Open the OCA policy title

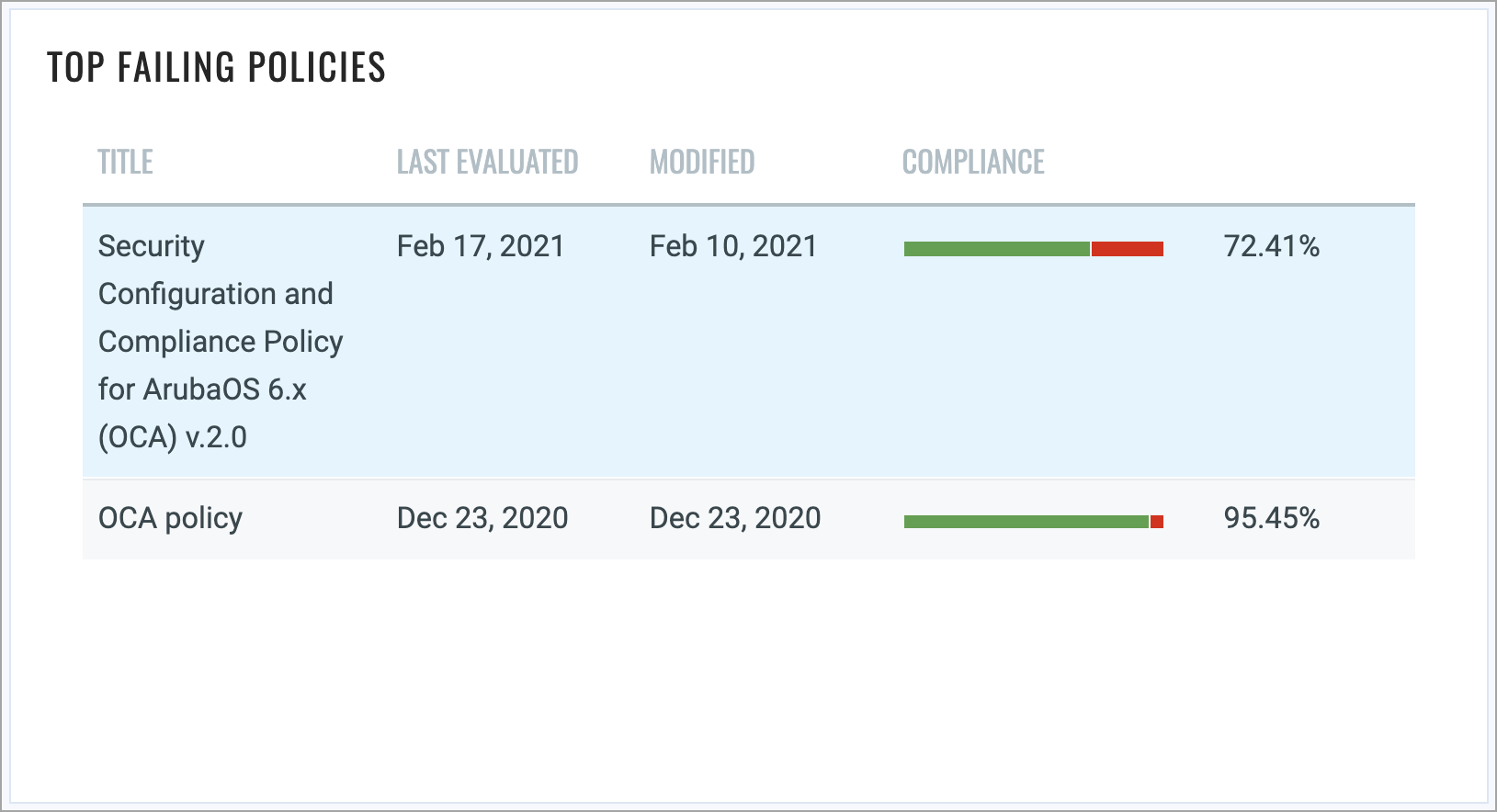[170, 519]
